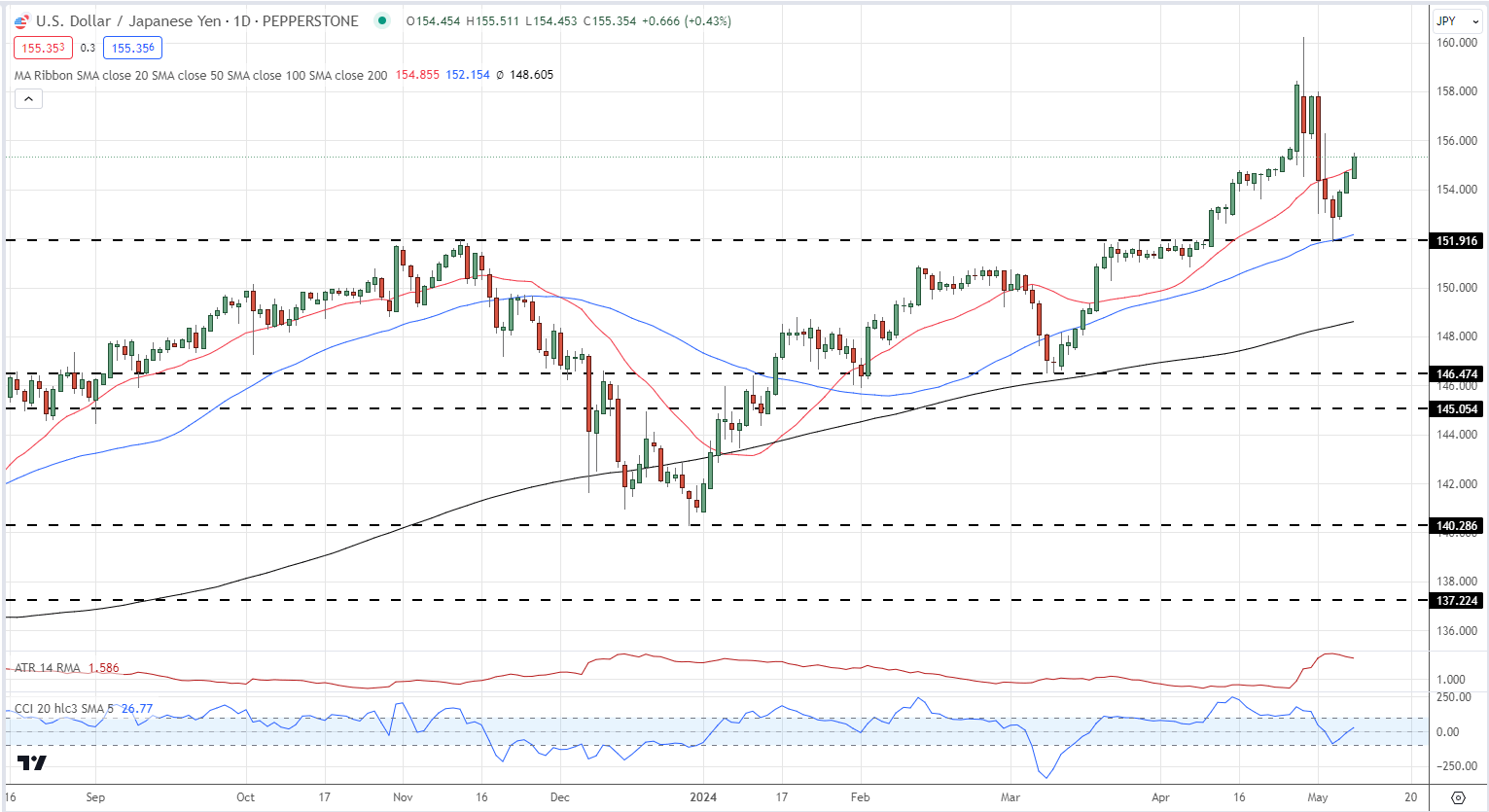Click the close value C155.354 in header
The width and height of the screenshot is (1489, 812).
[610, 20]
